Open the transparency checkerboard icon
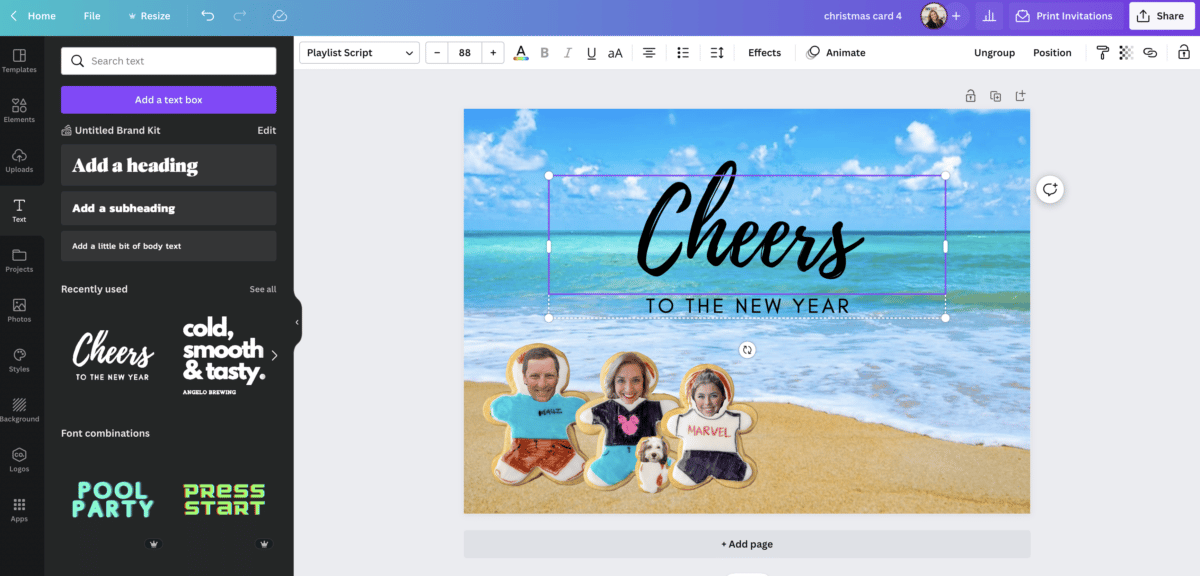This screenshot has width=1200, height=576. click(1126, 53)
